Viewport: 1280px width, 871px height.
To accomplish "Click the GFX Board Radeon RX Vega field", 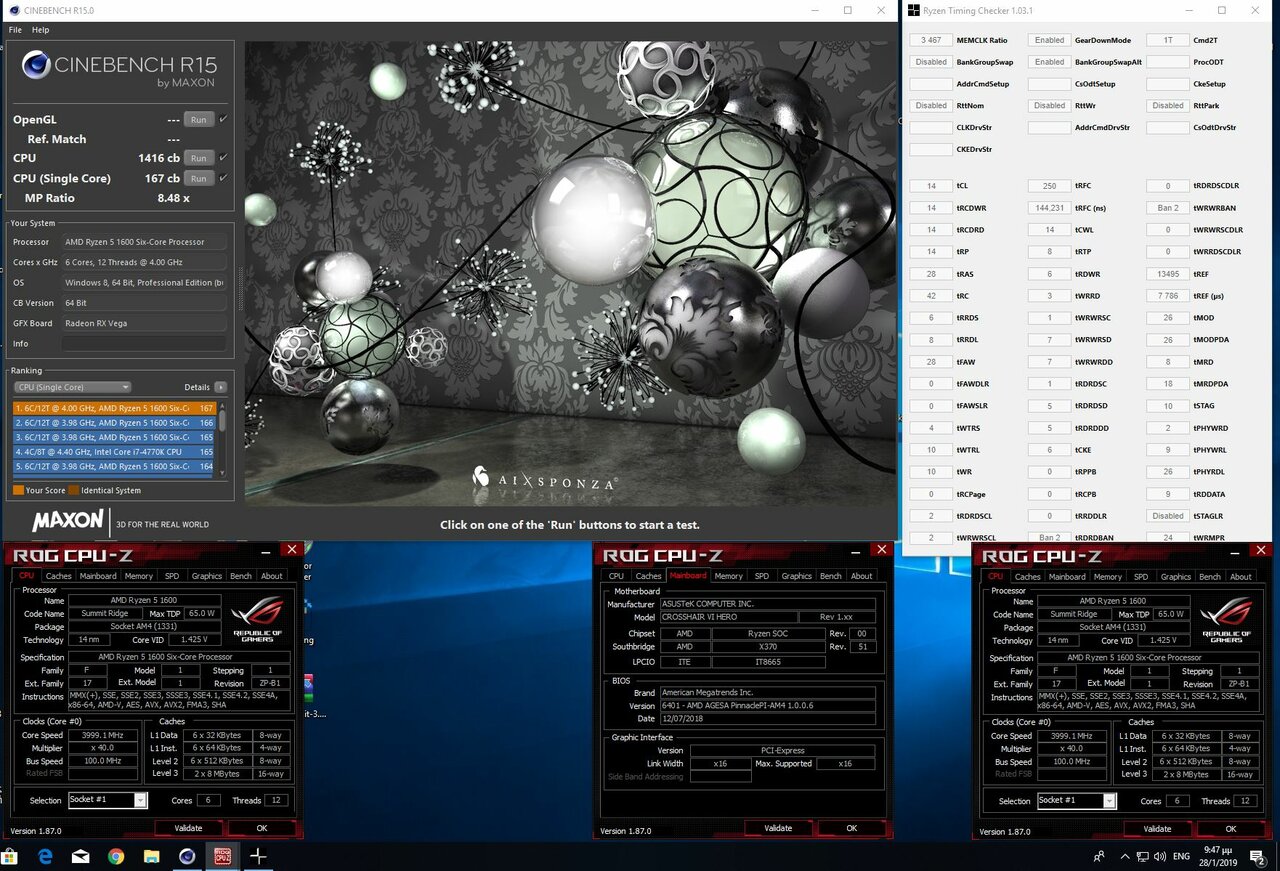I will click(144, 323).
